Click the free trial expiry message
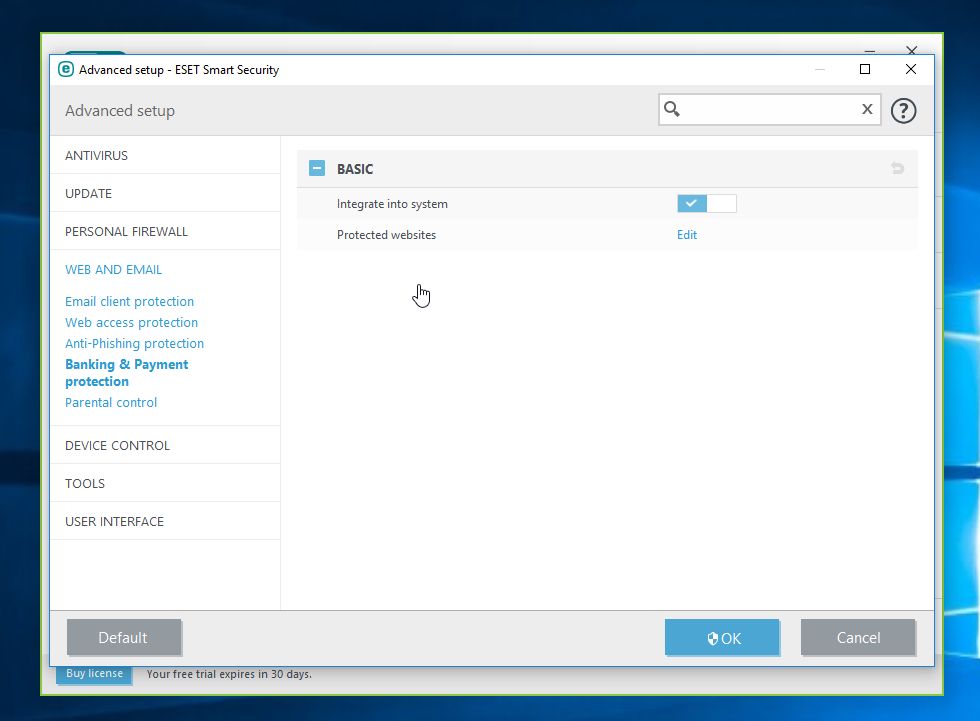 coord(229,674)
